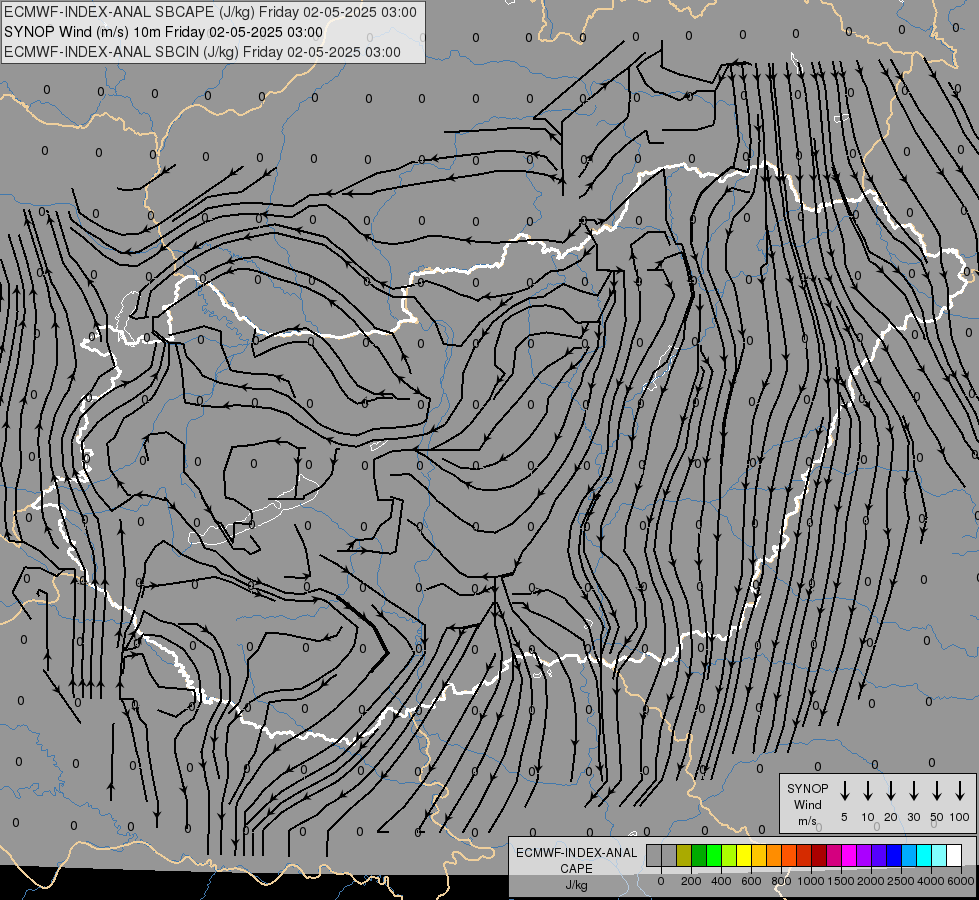The width and height of the screenshot is (979, 900).
Task: Select the pale light-cyan CAPE swatch
Action: pos(939,855)
